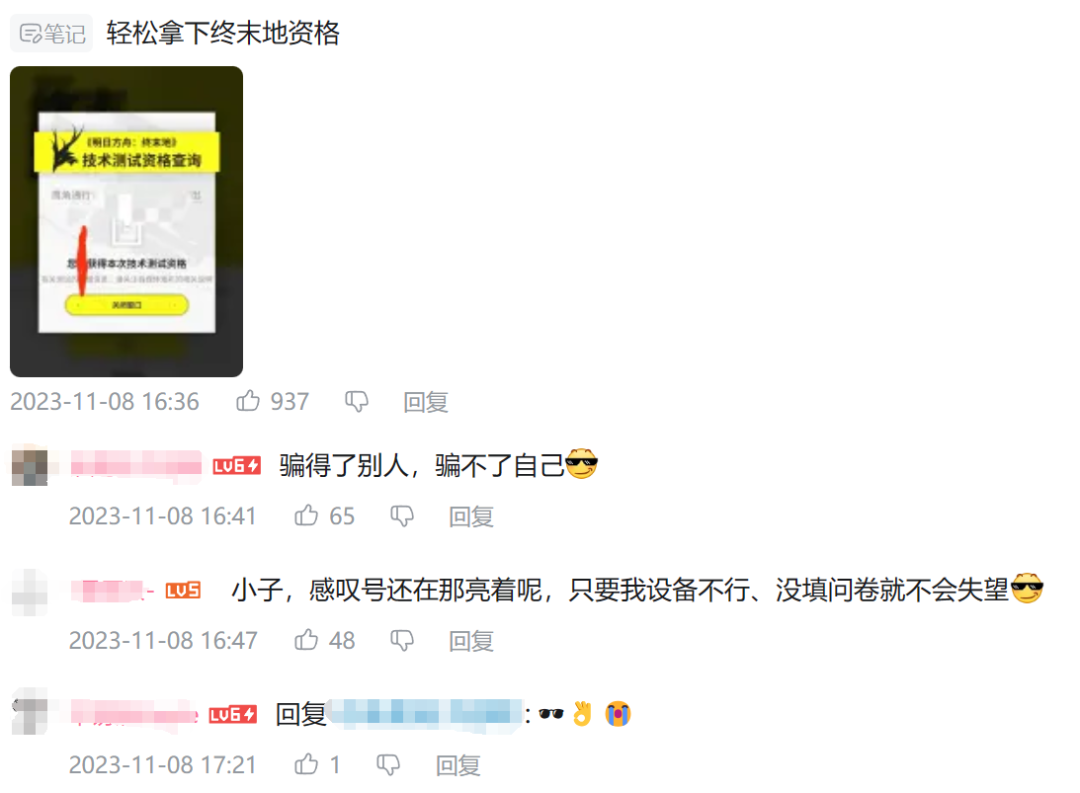Open the LV5 commenter's avatar

click(x=30, y=592)
